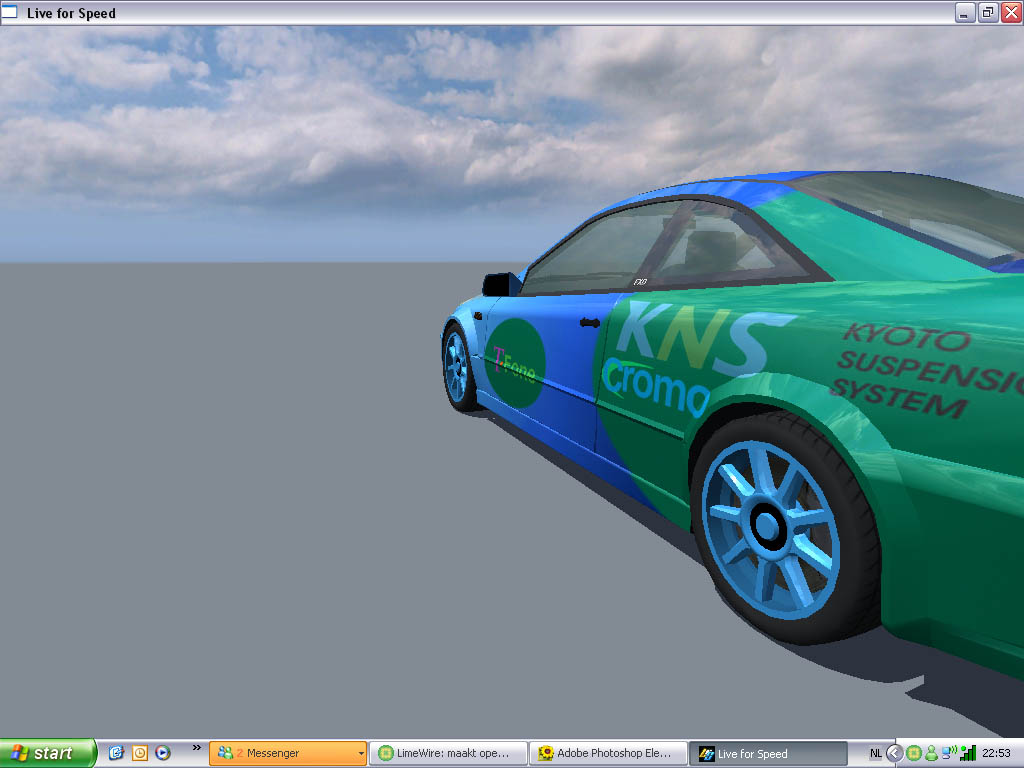The width and height of the screenshot is (1024, 768).
Task: Launch Outlook Express from the quick launch bar
Action: [x=116, y=753]
